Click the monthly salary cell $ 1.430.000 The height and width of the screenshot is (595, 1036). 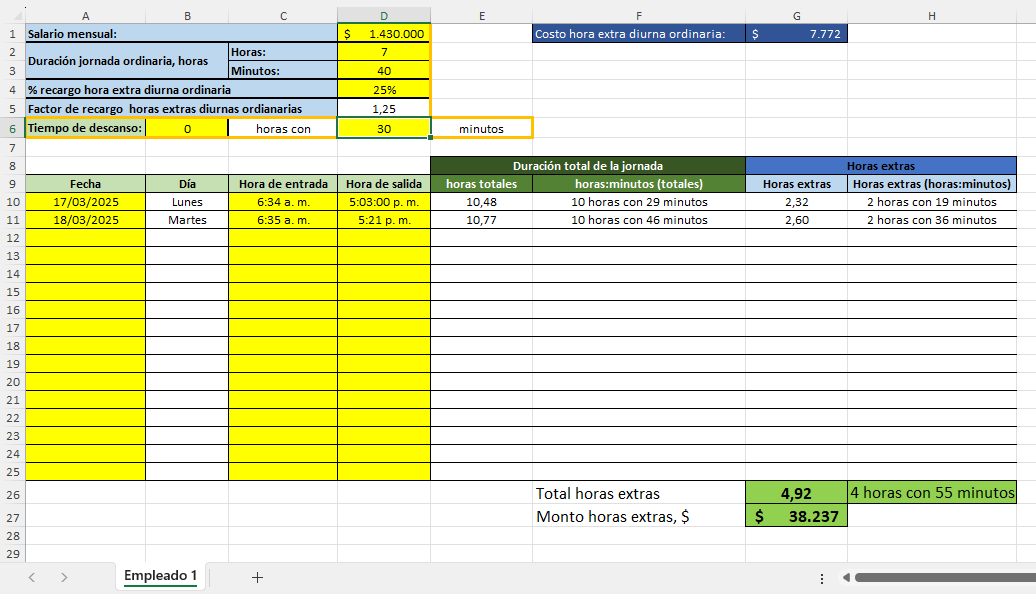pyautogui.click(x=384, y=34)
